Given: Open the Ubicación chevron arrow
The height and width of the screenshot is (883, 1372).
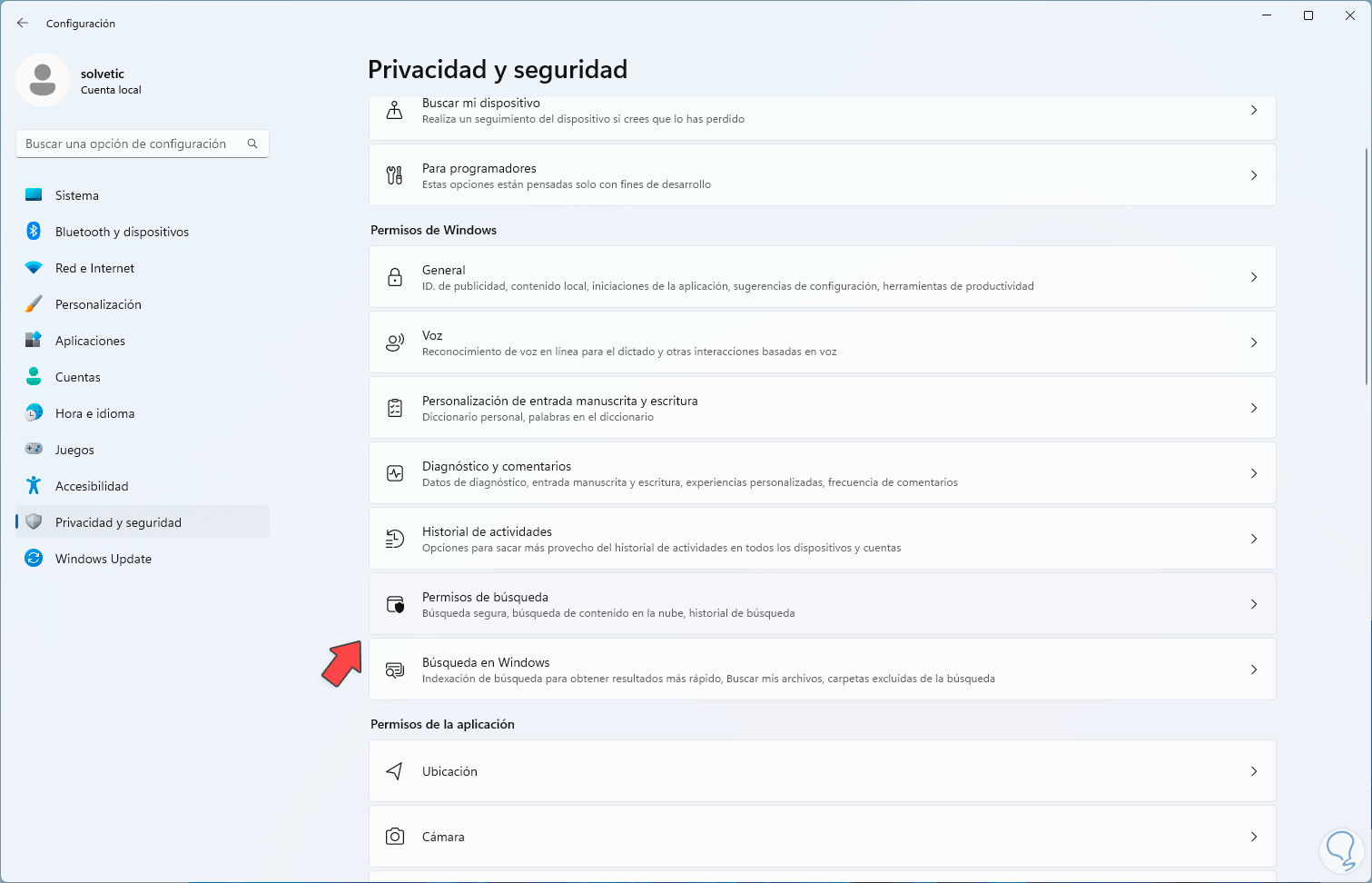Looking at the screenshot, I should 1253,771.
